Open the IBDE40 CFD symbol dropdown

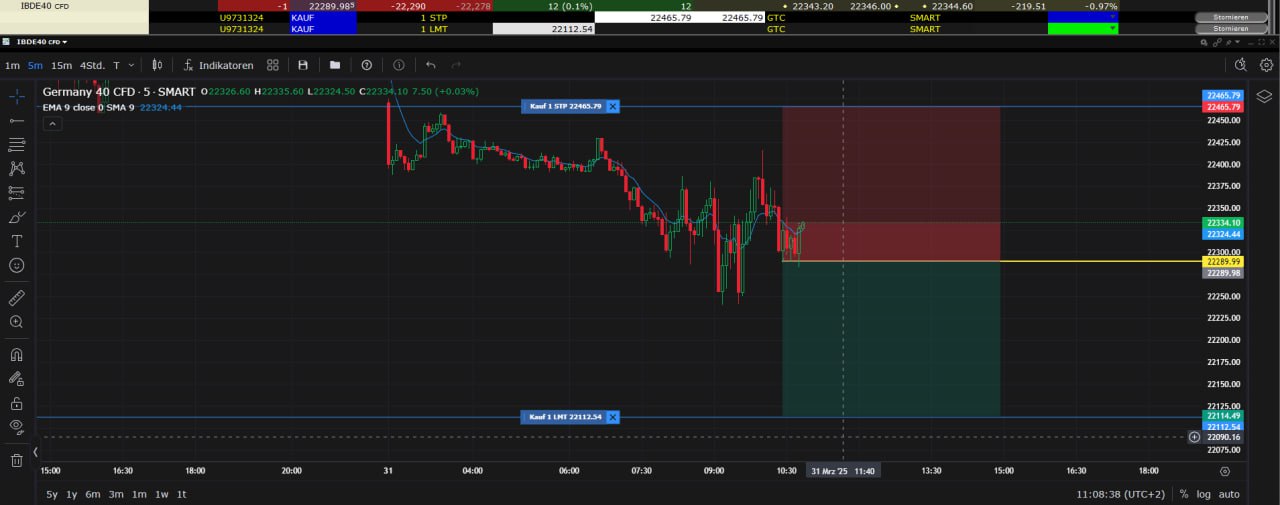point(66,42)
